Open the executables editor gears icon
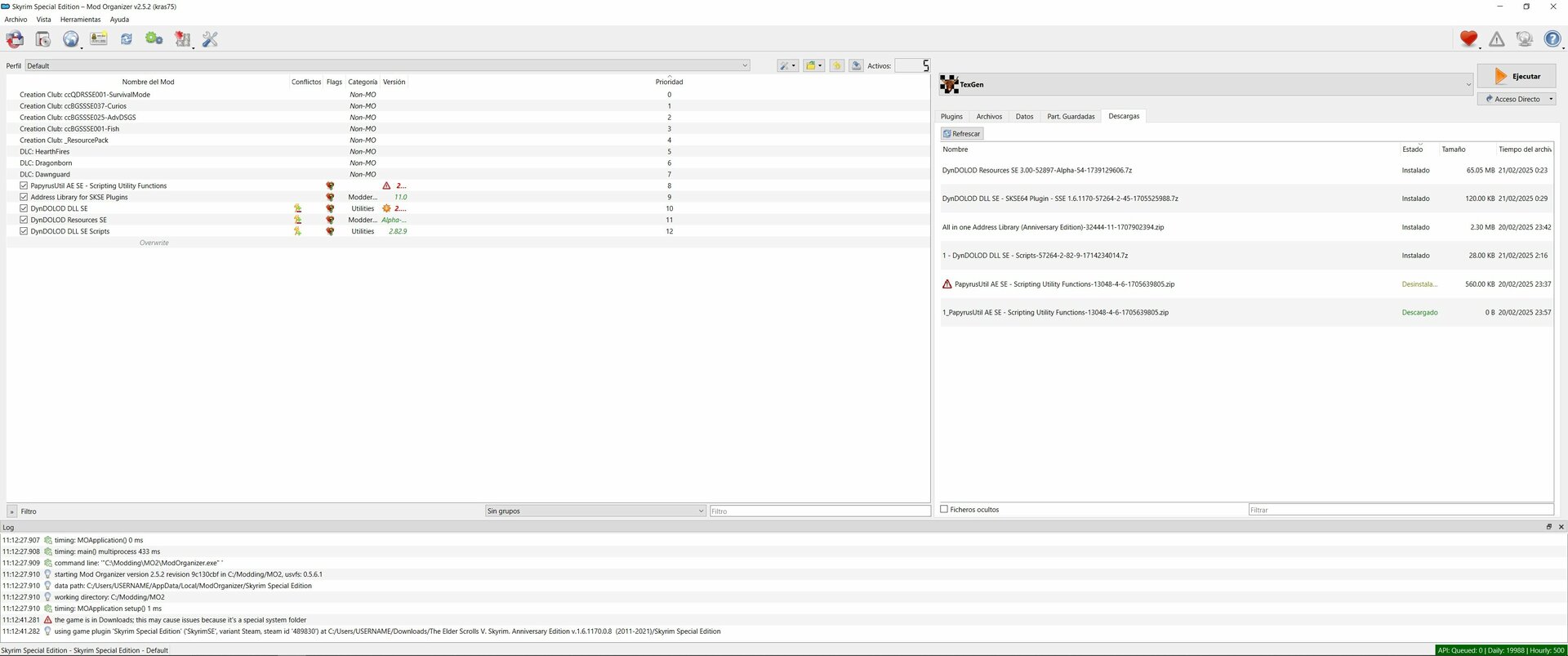Image resolution: width=1568 pixels, height=656 pixels. click(x=154, y=38)
